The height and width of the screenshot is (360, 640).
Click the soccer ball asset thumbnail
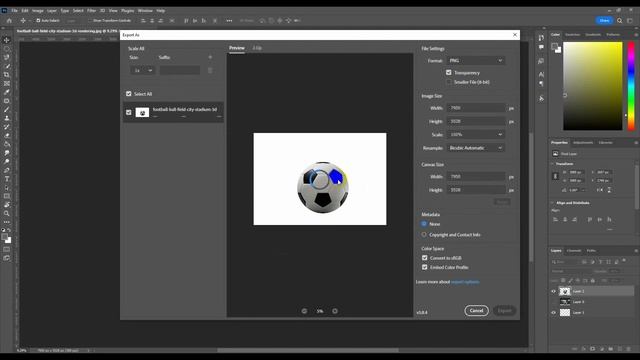(142, 112)
